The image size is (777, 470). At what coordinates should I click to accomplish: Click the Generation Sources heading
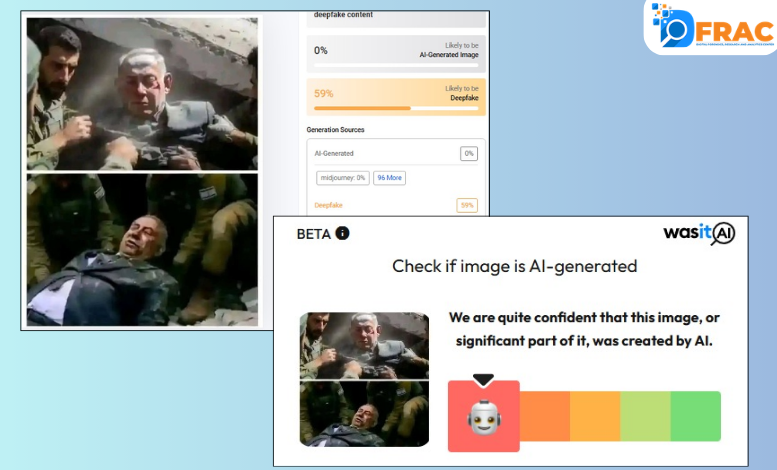[335, 130]
